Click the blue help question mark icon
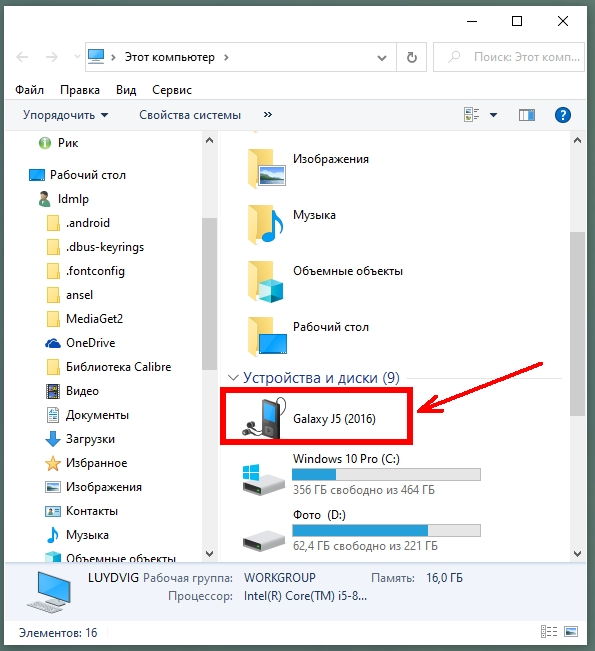Viewport: 595px width, 651px height. 563,115
